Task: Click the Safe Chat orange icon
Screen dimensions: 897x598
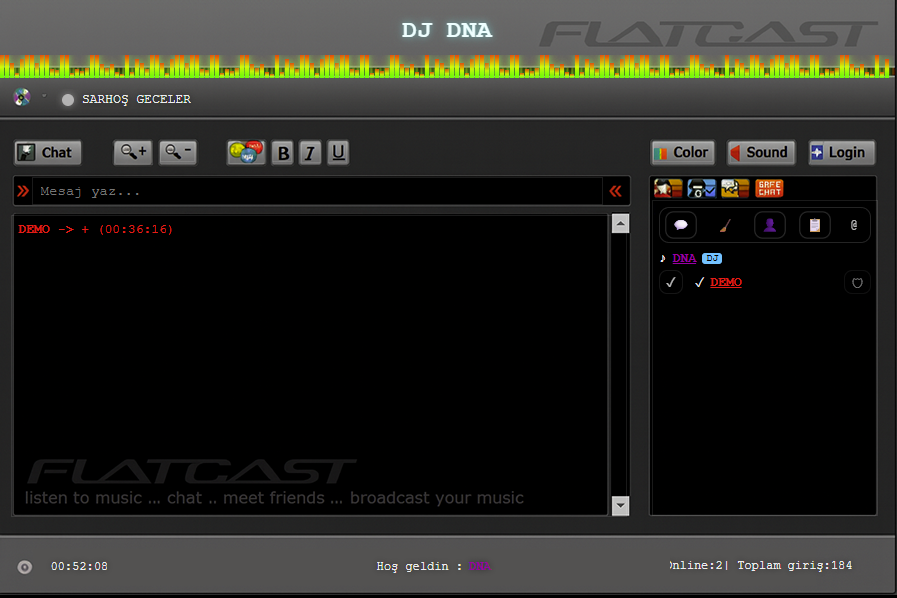Action: coord(769,188)
